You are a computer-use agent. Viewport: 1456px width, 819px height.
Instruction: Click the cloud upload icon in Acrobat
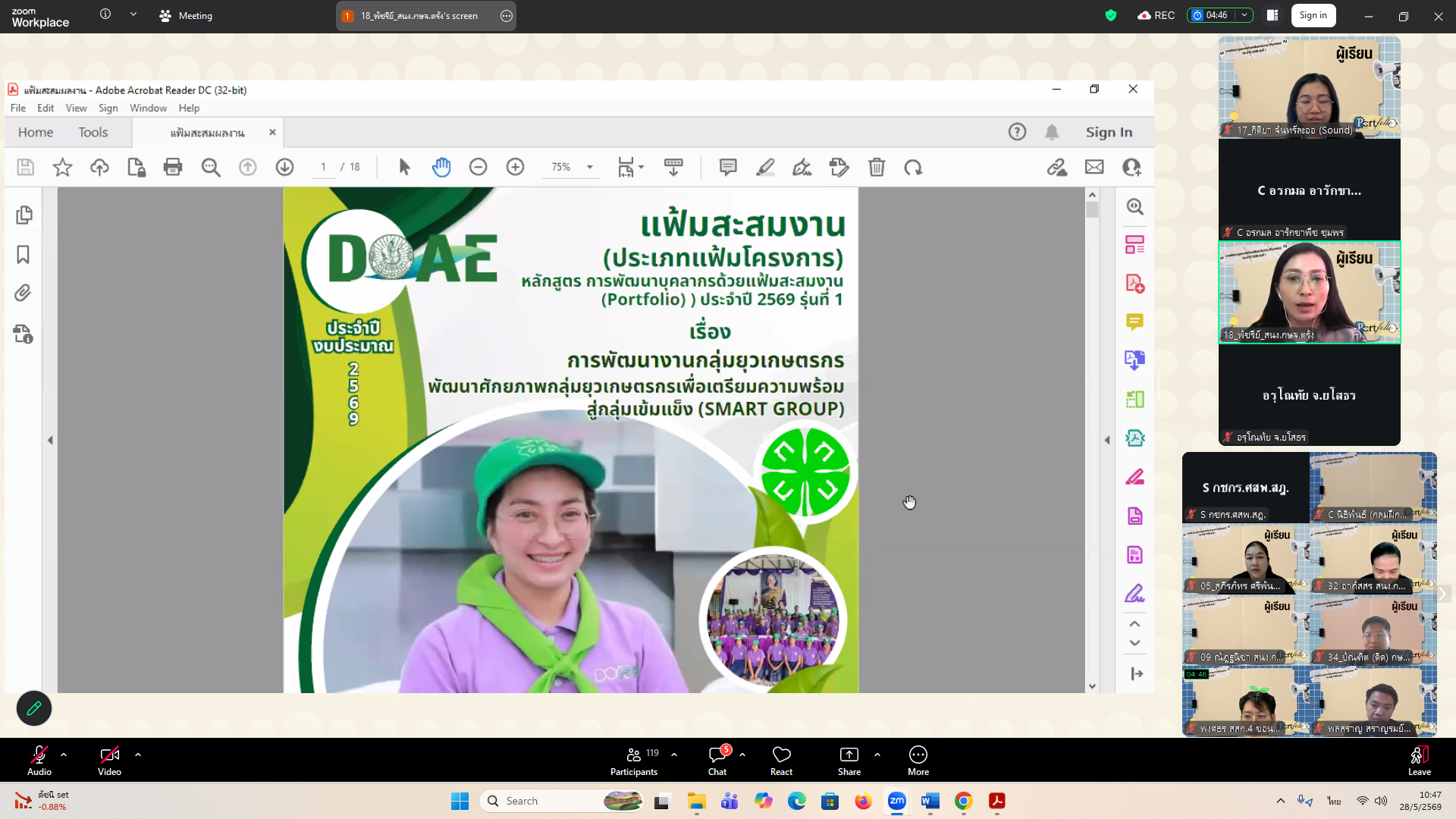pos(99,167)
